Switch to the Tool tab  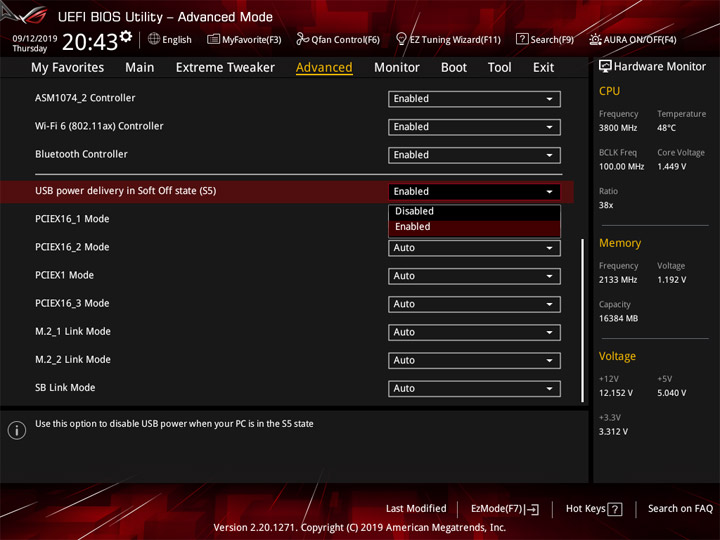[x=499, y=68]
